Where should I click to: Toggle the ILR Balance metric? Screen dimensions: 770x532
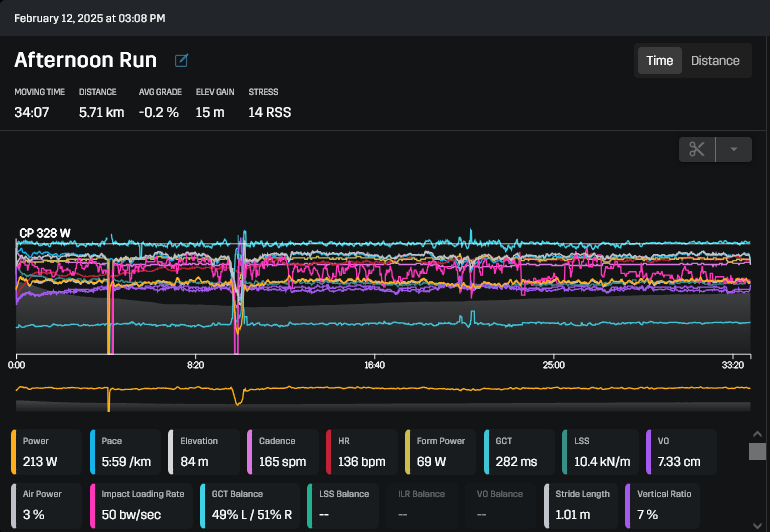(422, 505)
